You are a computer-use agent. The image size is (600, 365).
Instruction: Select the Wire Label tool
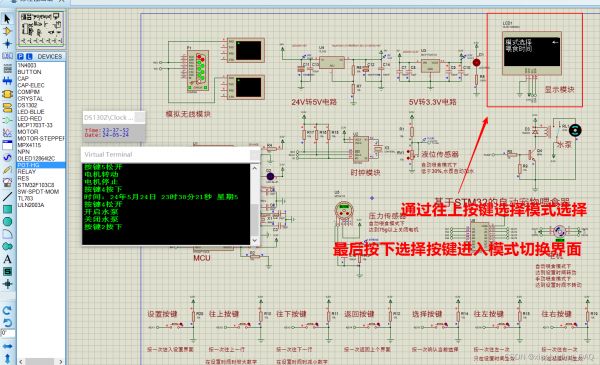(7, 56)
